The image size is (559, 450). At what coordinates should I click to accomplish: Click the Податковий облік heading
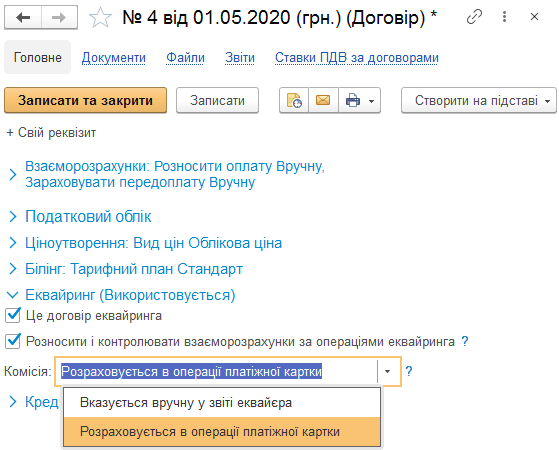pos(88,216)
